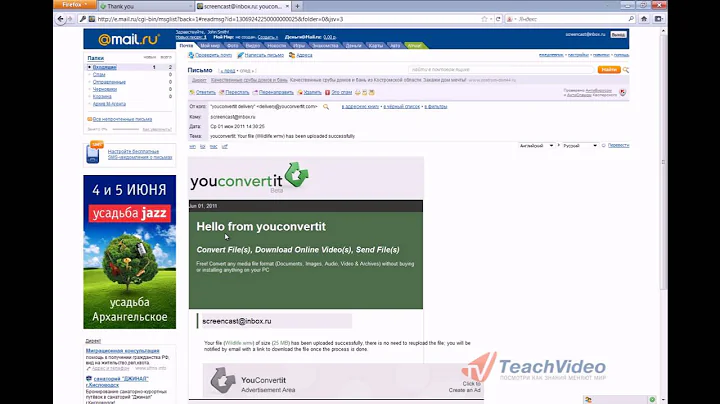
Task: Go back with the browser back arrow
Action: (x=61, y=19)
